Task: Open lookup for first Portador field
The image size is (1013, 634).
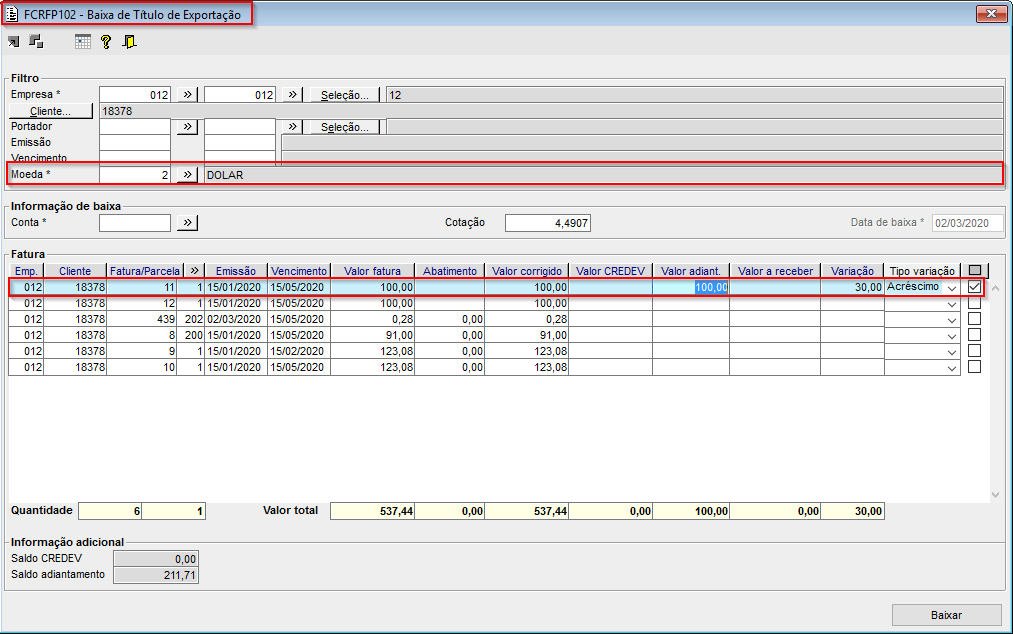Action: point(187,127)
